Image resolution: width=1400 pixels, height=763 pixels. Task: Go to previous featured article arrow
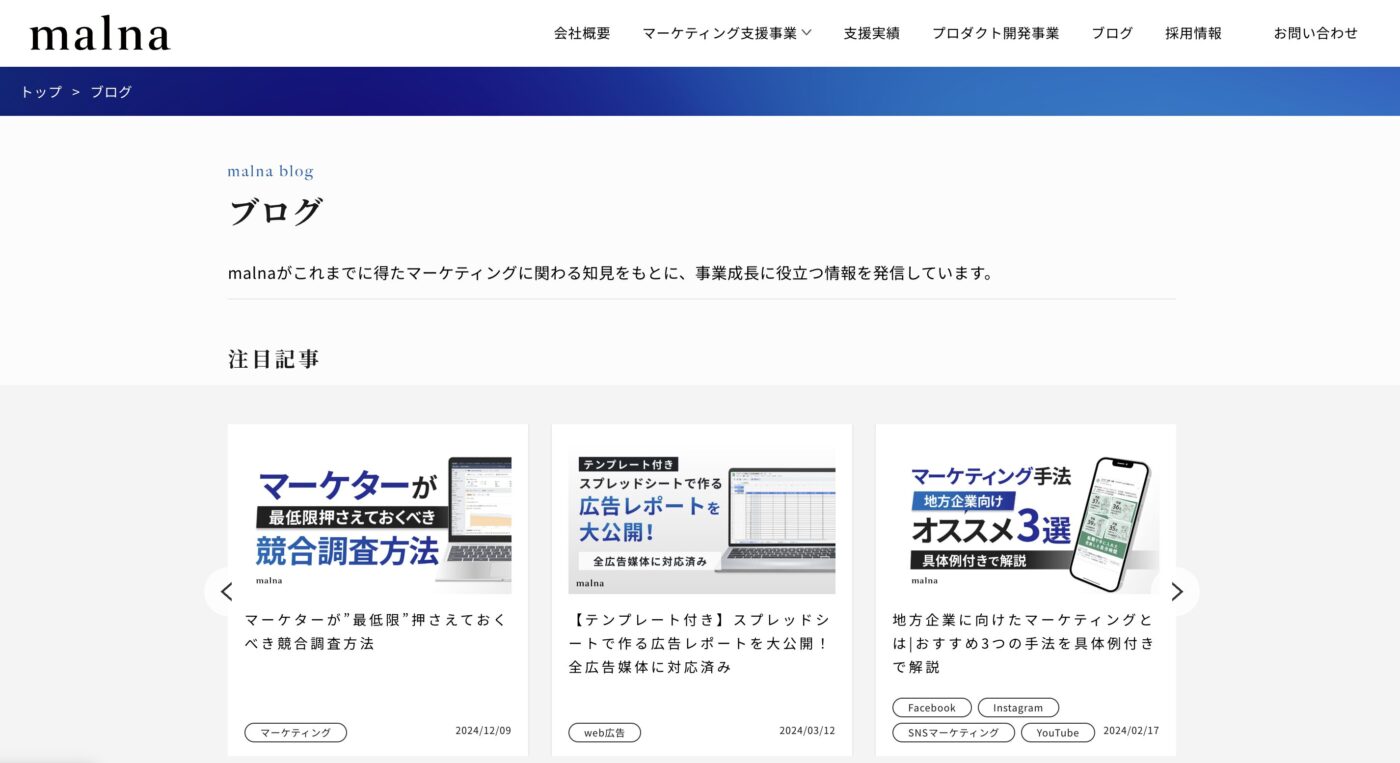click(227, 591)
